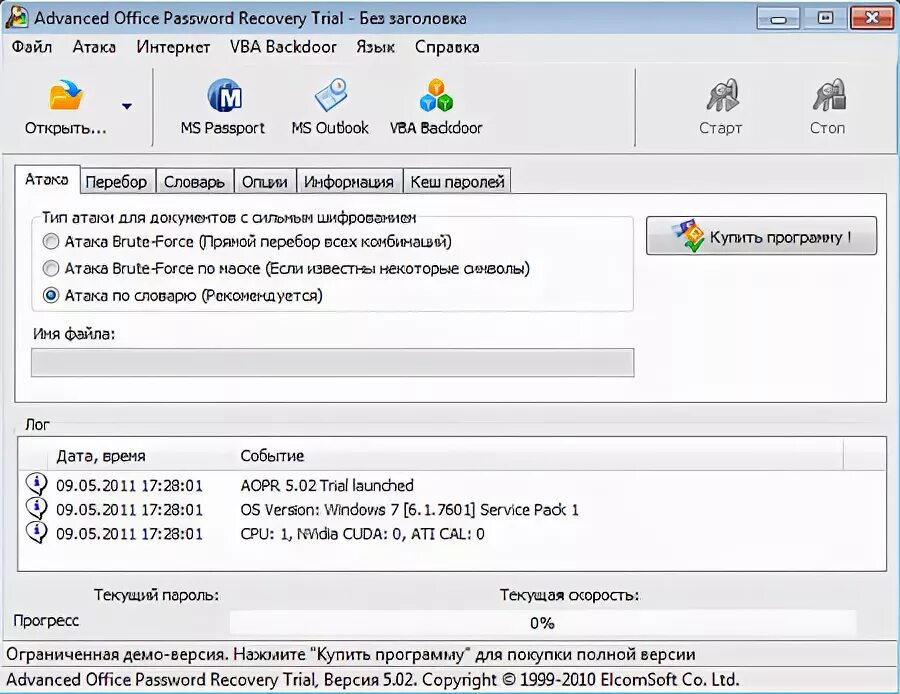The height and width of the screenshot is (694, 900).
Task: Click info icon of CPU log row
Action: point(37,533)
